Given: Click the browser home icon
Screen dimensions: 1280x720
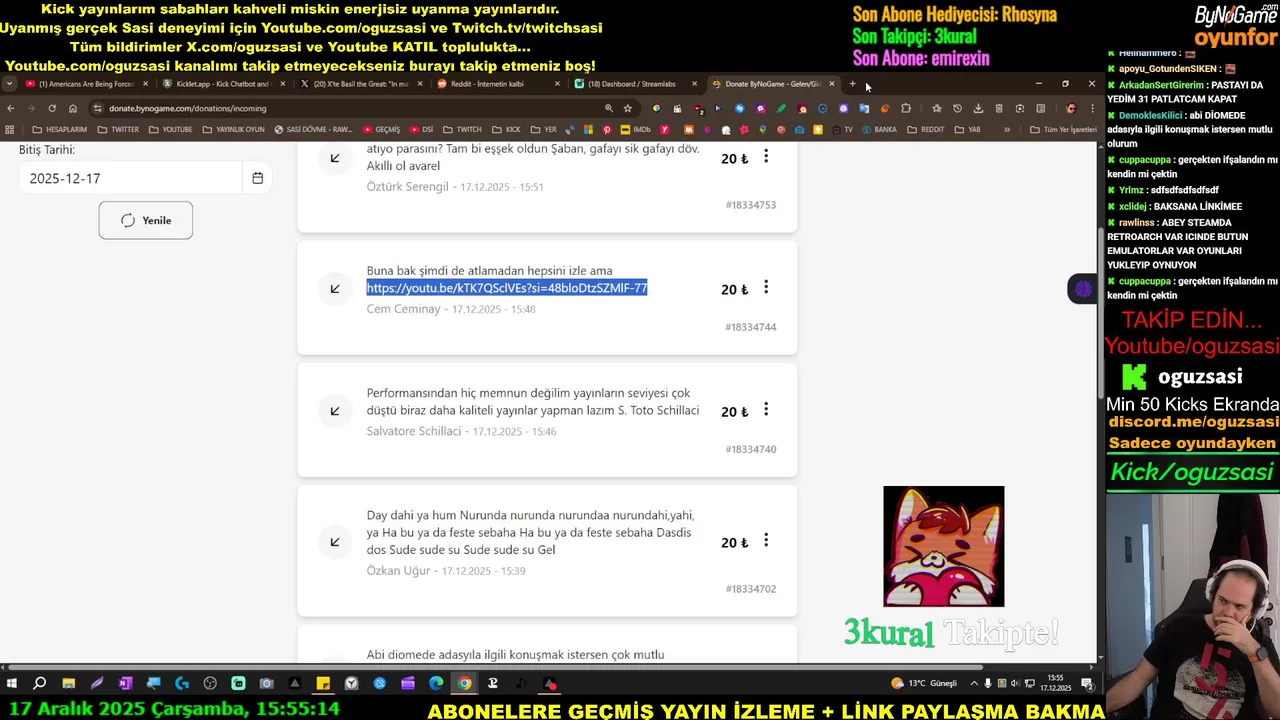Looking at the screenshot, I should click(73, 108).
